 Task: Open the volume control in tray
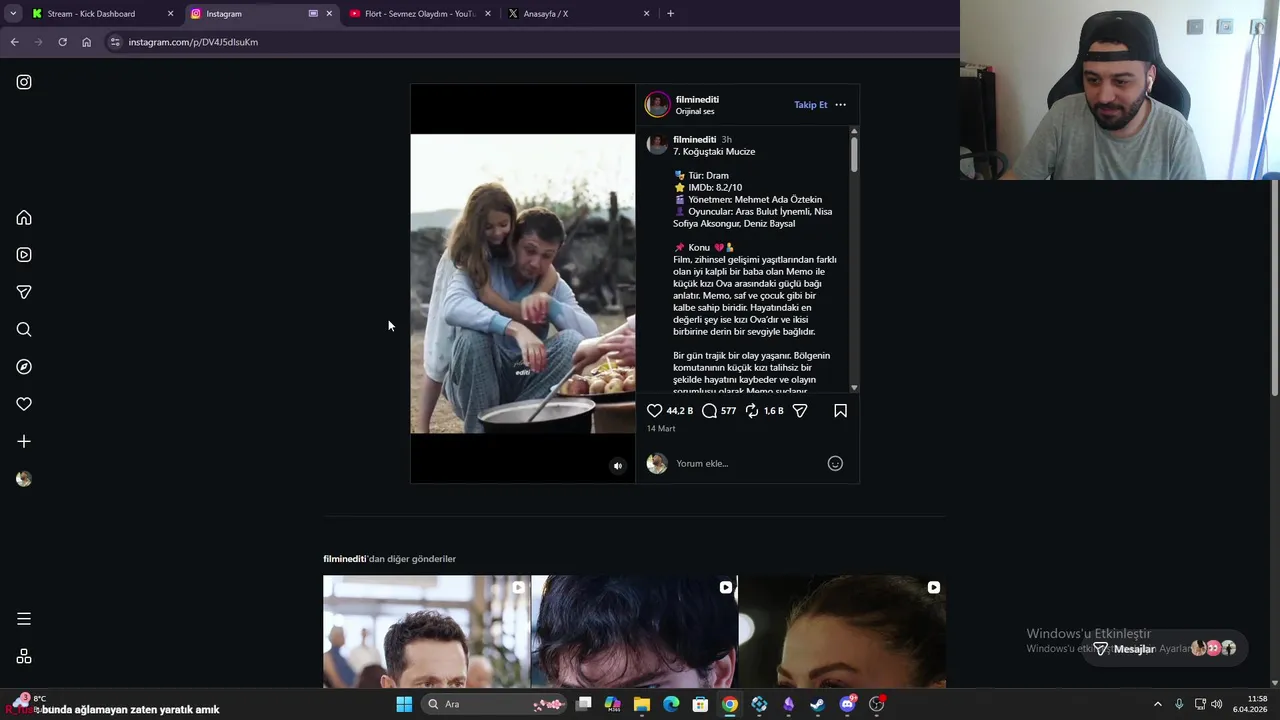[1217, 705]
